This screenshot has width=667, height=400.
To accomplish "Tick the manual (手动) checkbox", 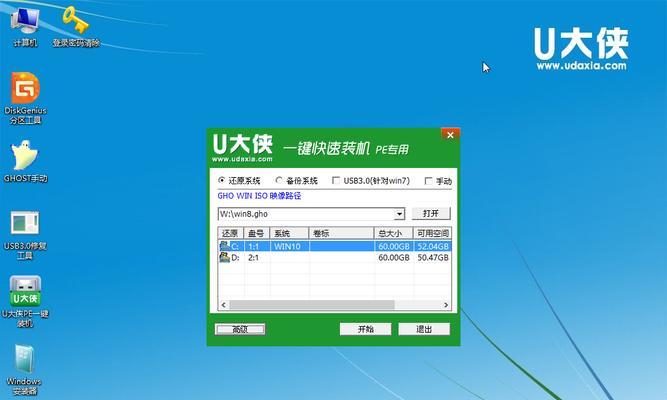I will (428, 181).
